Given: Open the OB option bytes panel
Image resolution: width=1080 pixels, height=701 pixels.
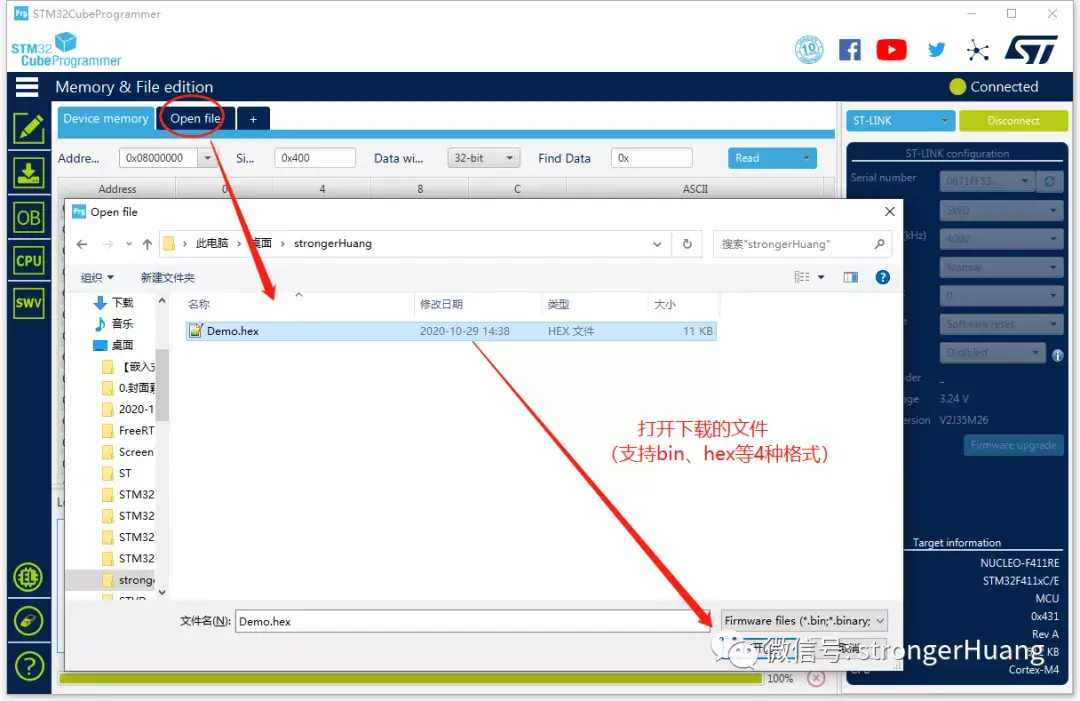Looking at the screenshot, I should coord(28,218).
